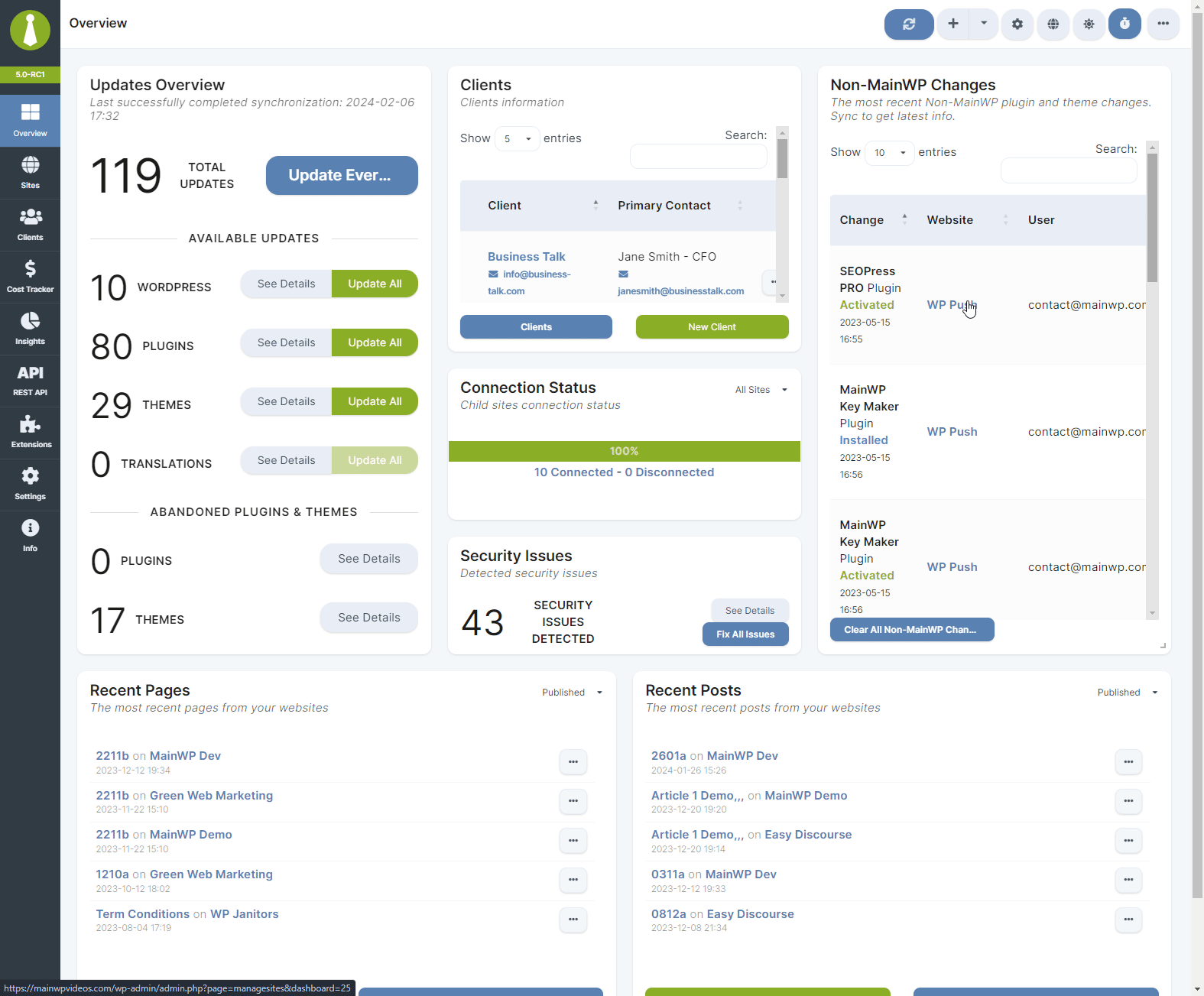Open the REST API page

30,381
